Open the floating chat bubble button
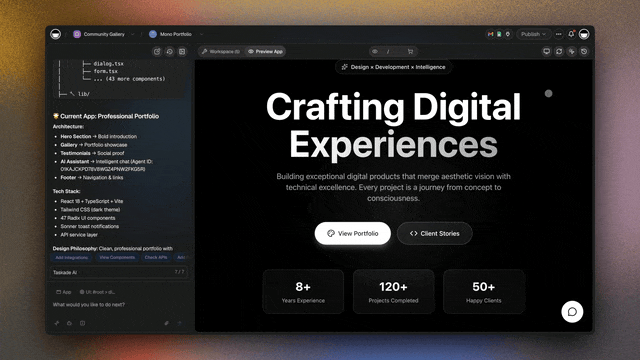This screenshot has height=360, width=640. click(x=572, y=312)
